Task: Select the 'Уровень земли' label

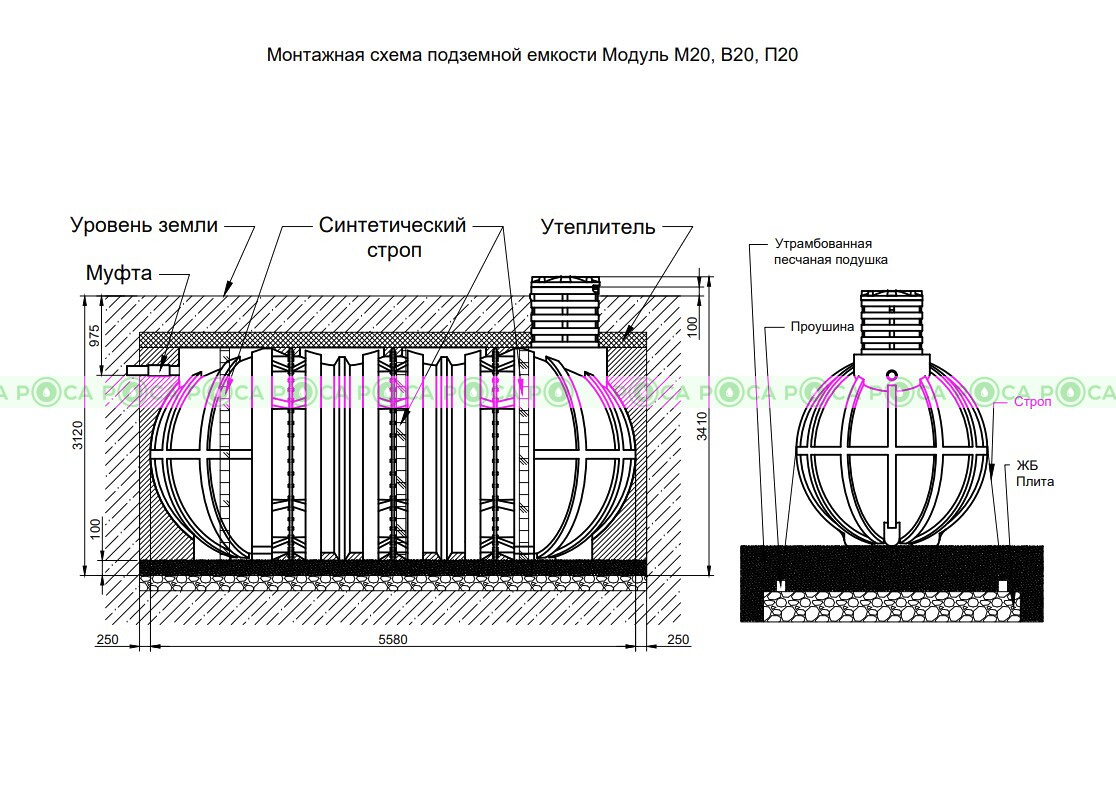Action: click(x=144, y=225)
